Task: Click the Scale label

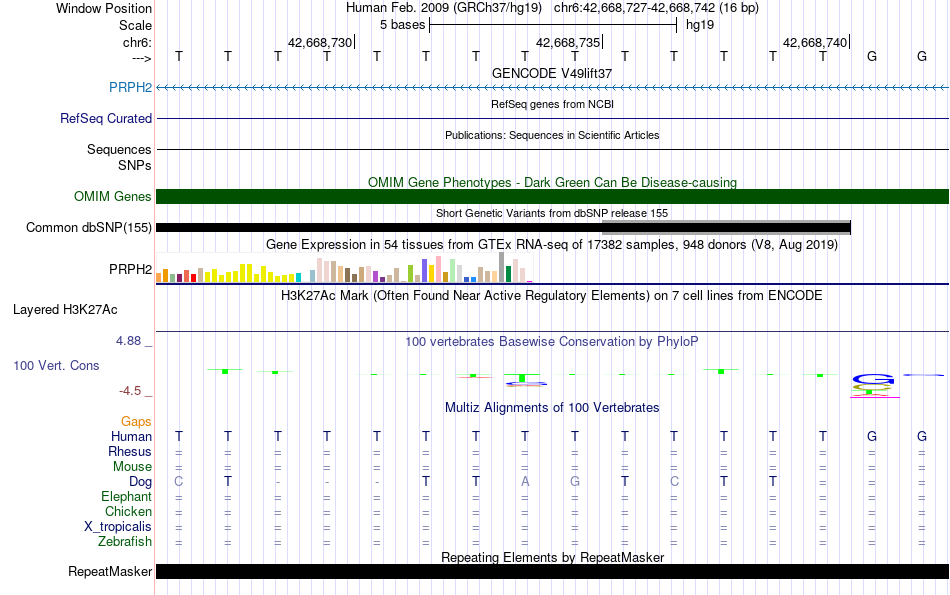Action: tap(136, 25)
